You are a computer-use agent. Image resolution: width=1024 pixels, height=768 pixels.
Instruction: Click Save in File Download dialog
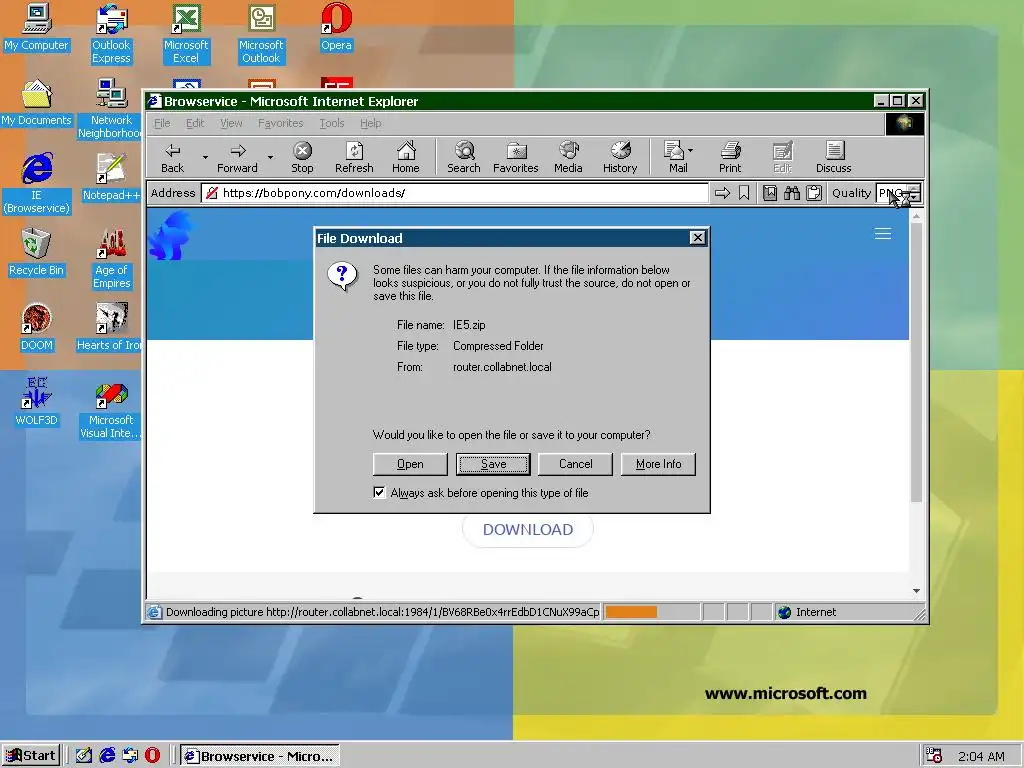pyautogui.click(x=493, y=464)
